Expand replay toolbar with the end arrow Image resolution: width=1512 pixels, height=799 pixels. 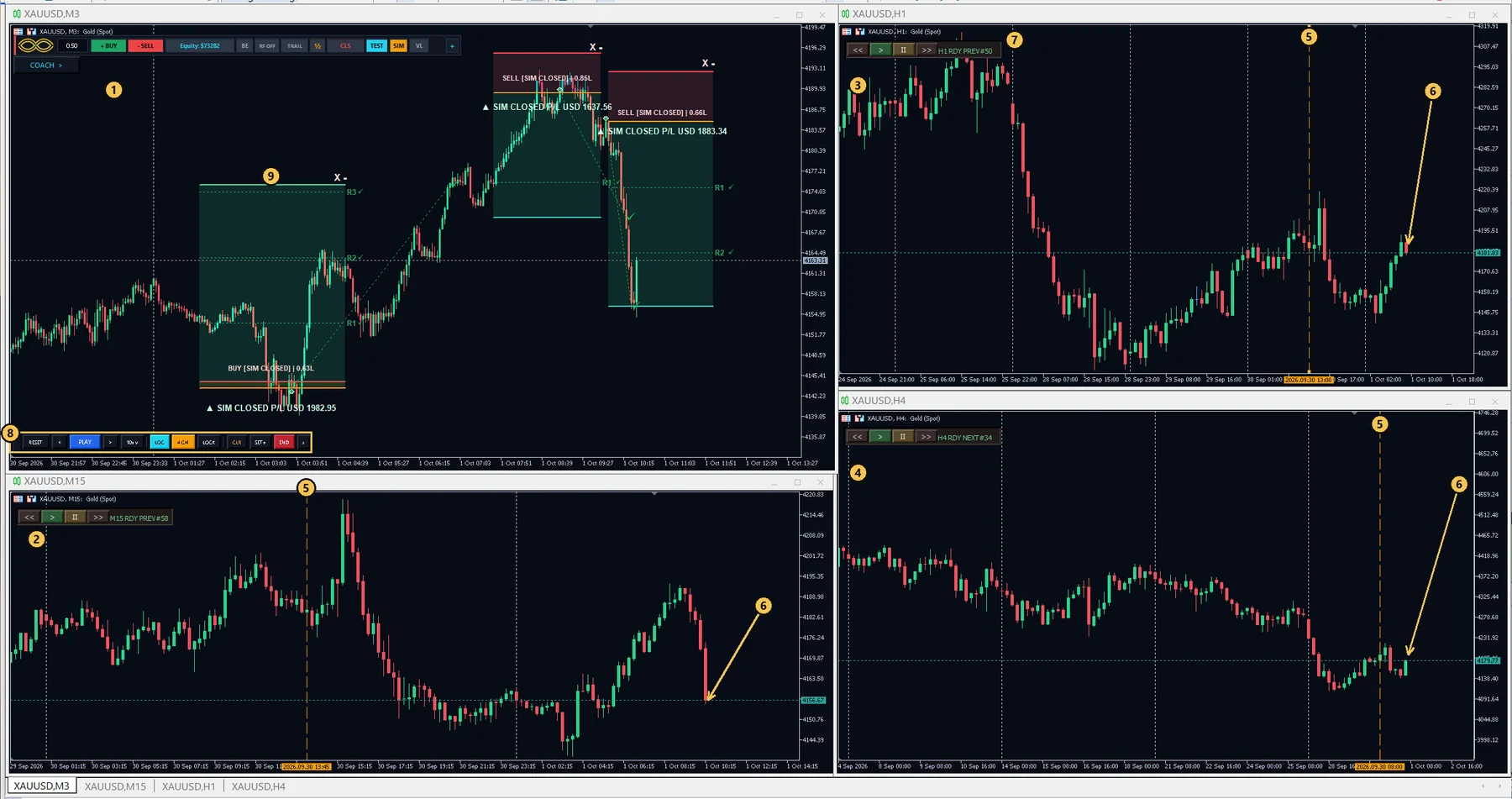pyautogui.click(x=303, y=442)
